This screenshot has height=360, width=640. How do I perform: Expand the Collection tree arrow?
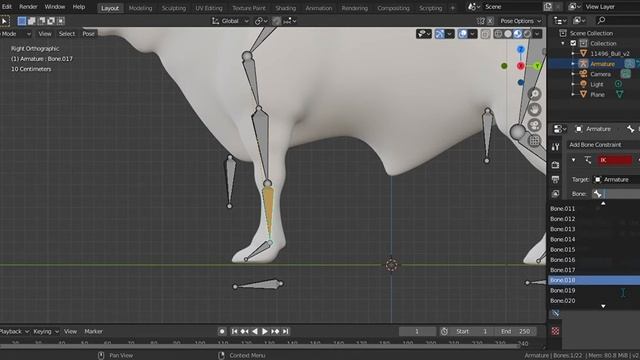(563, 43)
